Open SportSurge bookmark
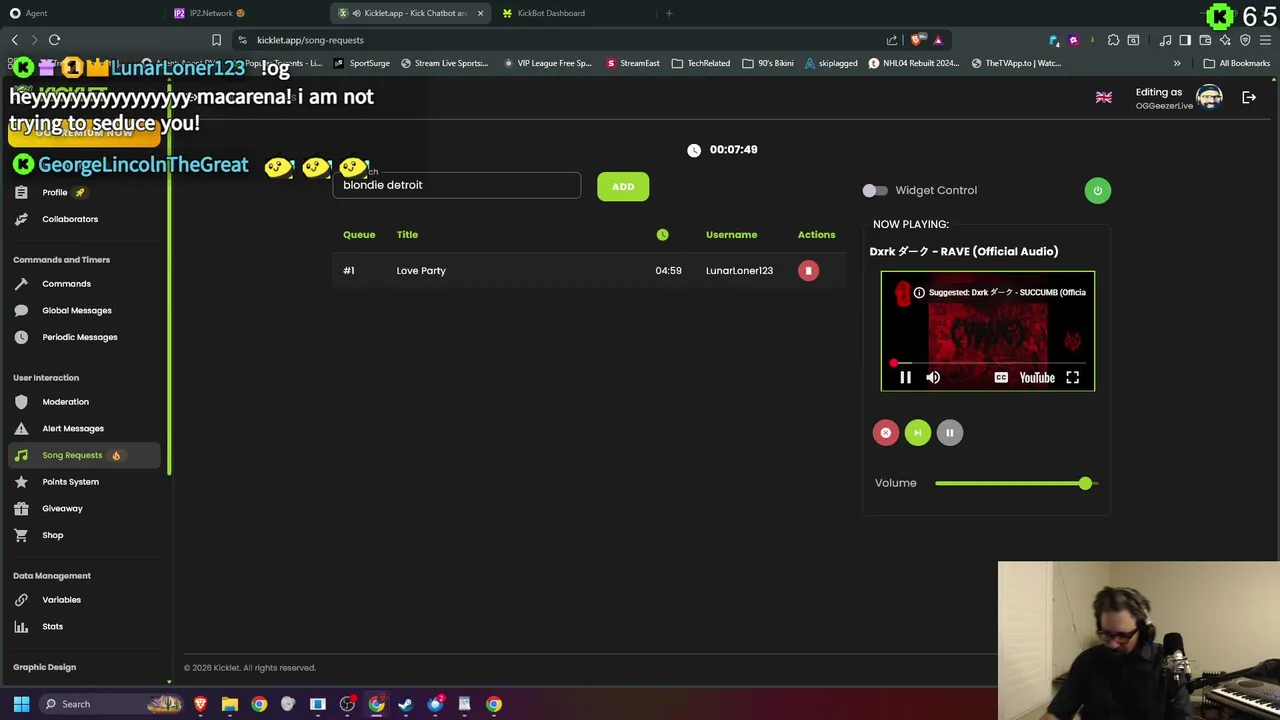This screenshot has height=720, width=1280. click(362, 63)
